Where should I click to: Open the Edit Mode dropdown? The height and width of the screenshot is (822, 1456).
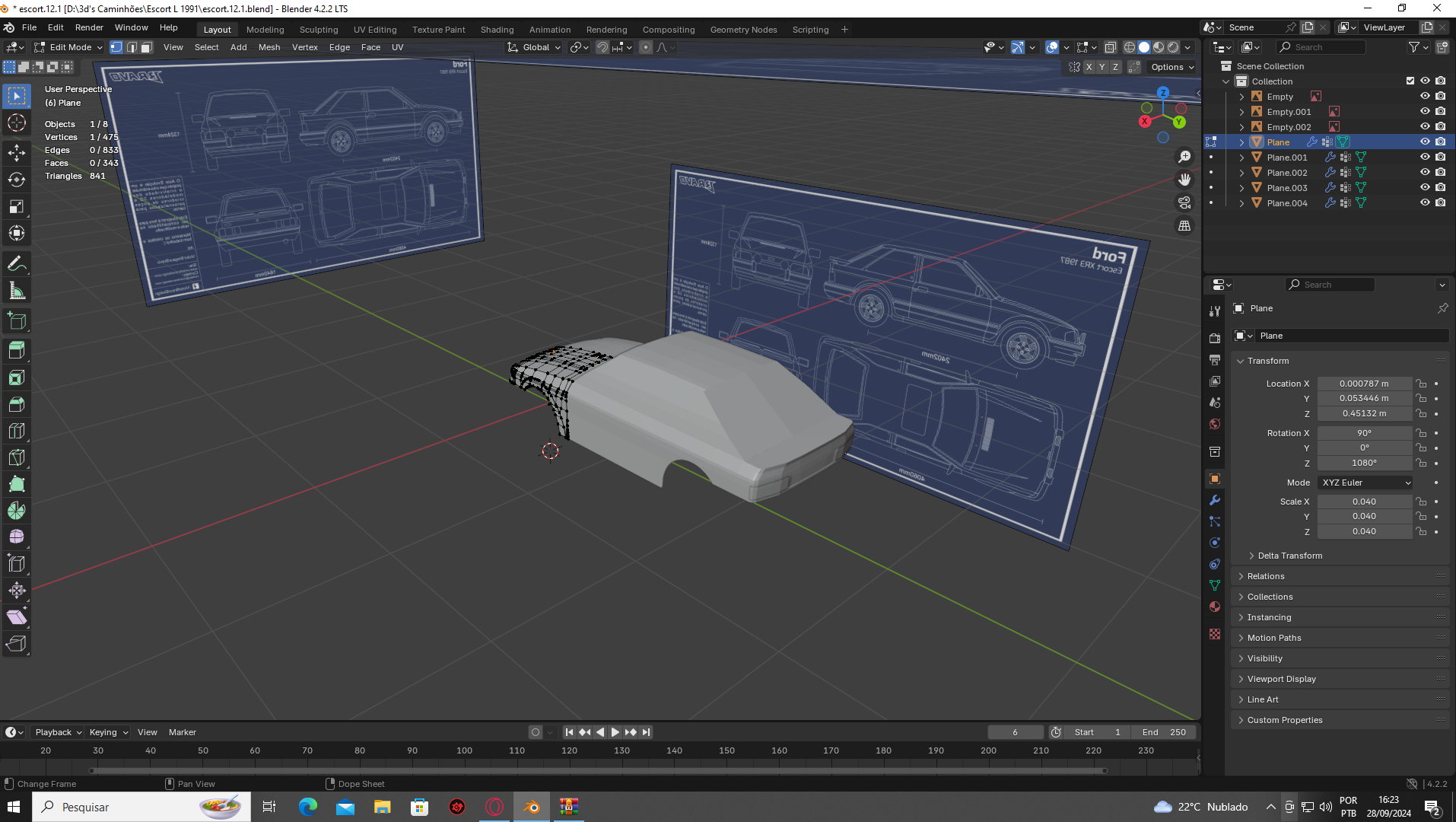pos(69,47)
